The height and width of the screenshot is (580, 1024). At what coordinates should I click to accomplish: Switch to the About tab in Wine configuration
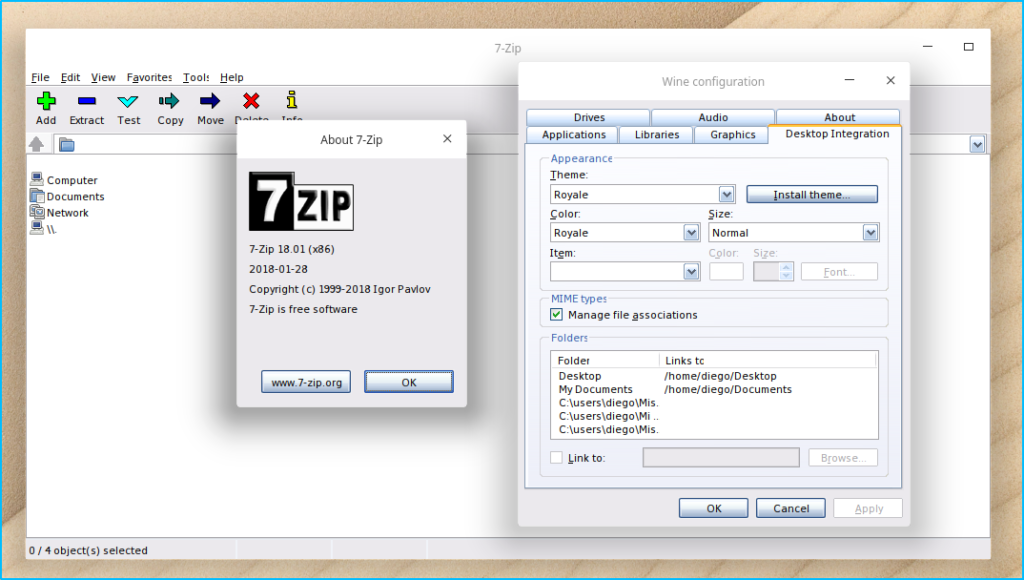pyautogui.click(x=839, y=118)
